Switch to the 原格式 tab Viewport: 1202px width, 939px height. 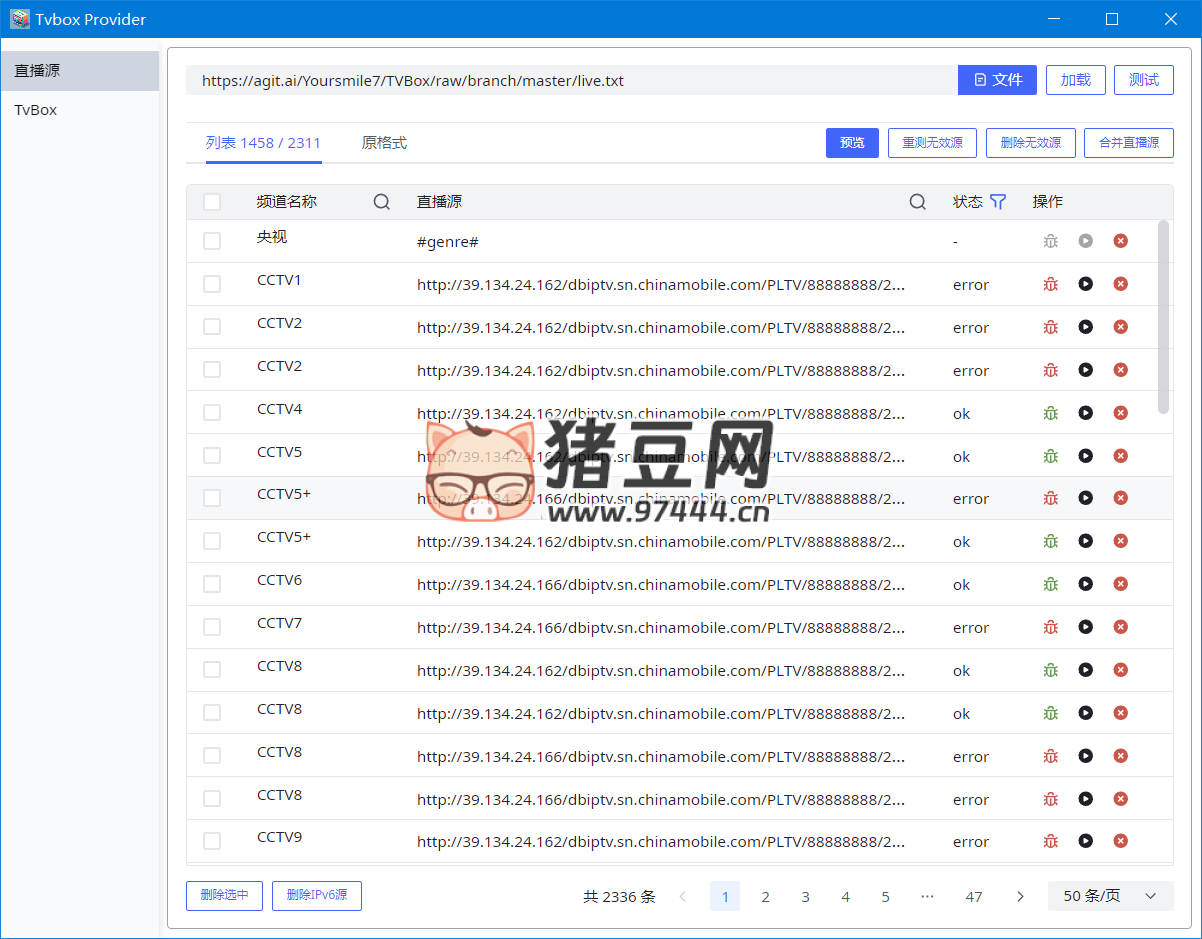pos(384,143)
